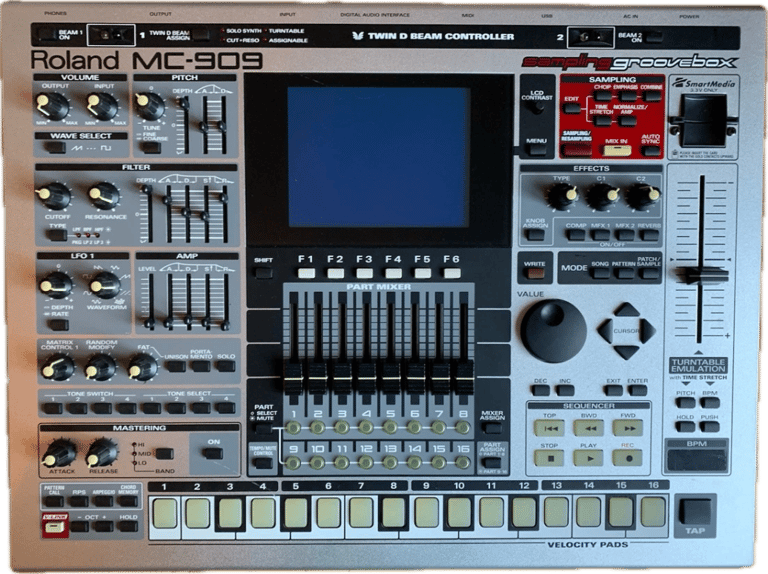Switch the PART ASSIGN button
This screenshot has height=574, width=768.
(x=492, y=462)
